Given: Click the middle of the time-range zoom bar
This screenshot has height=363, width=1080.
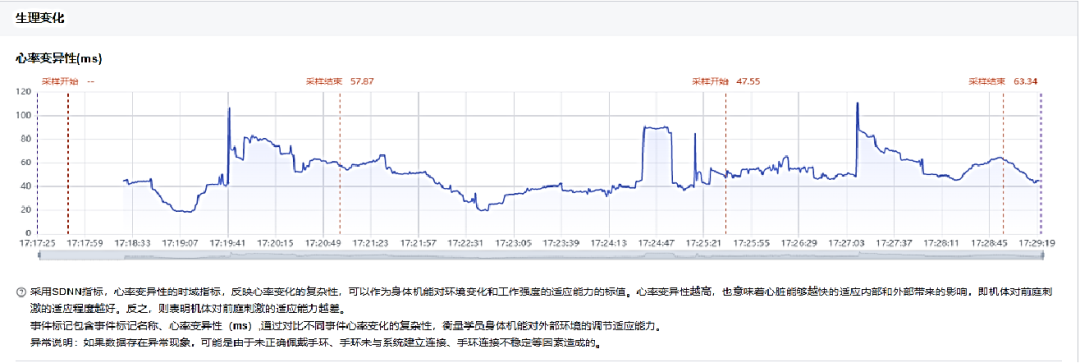Looking at the screenshot, I should pos(540,256).
